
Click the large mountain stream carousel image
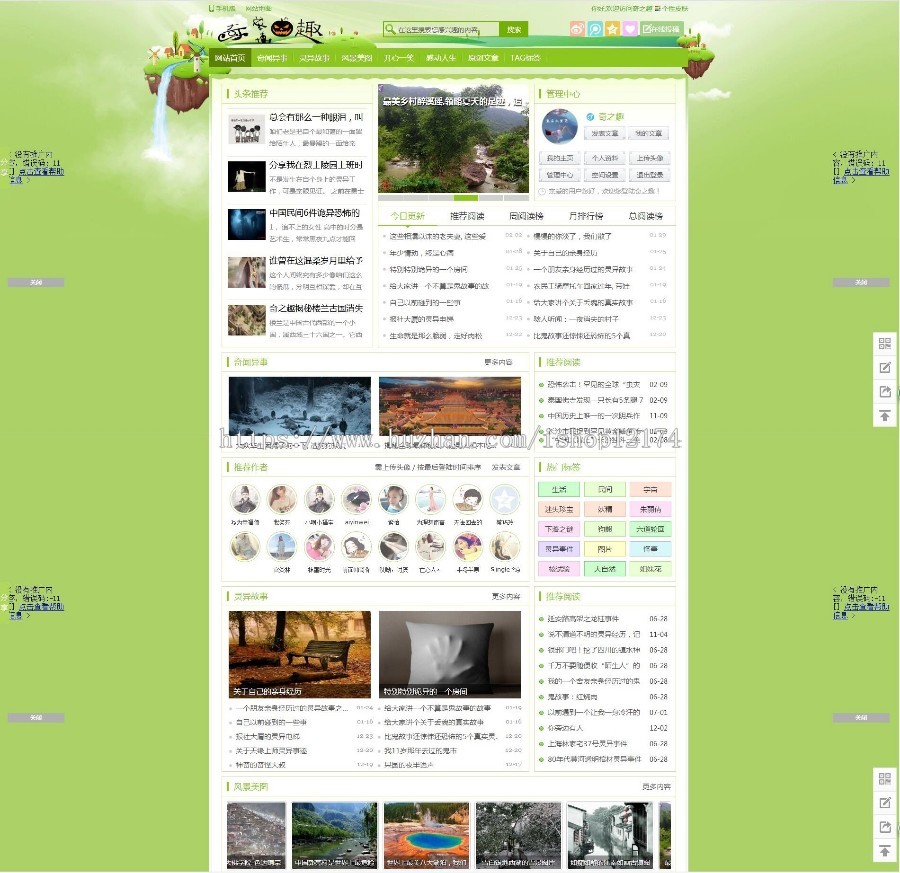tap(453, 139)
